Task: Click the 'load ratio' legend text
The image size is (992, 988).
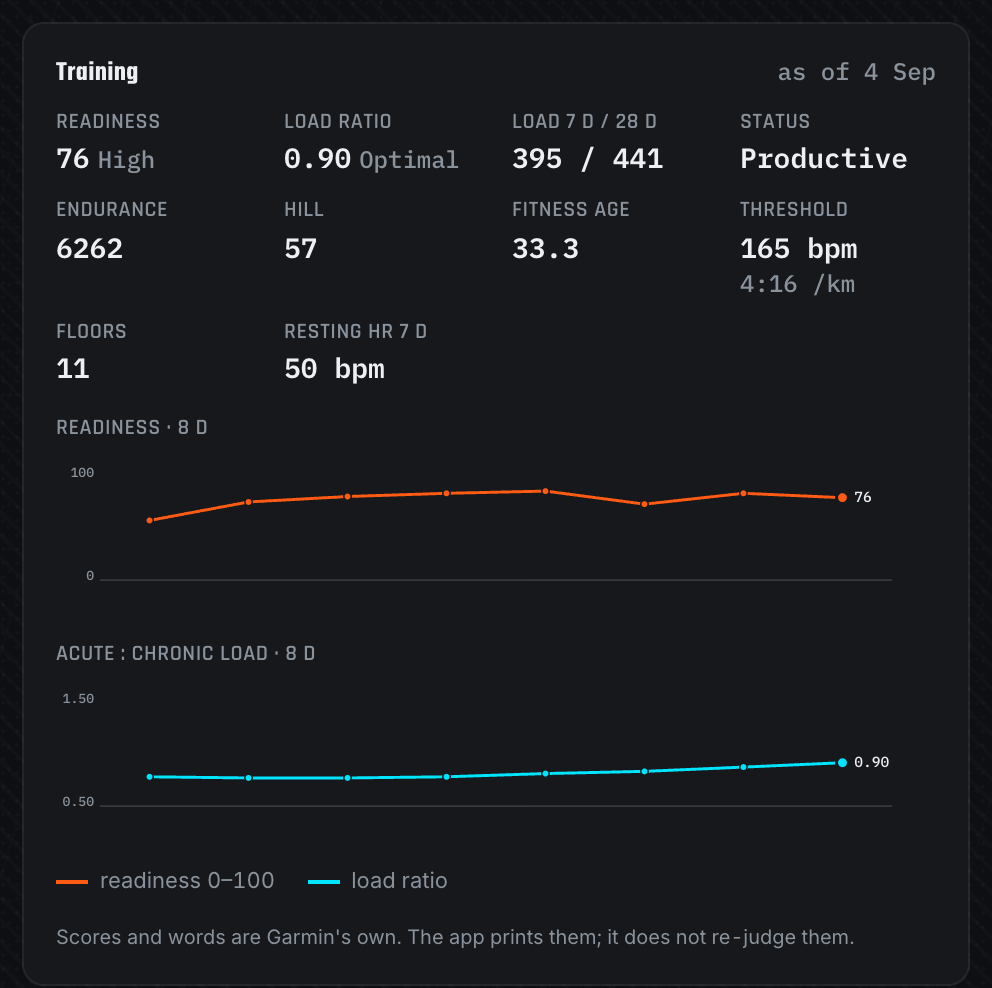Action: [x=399, y=880]
